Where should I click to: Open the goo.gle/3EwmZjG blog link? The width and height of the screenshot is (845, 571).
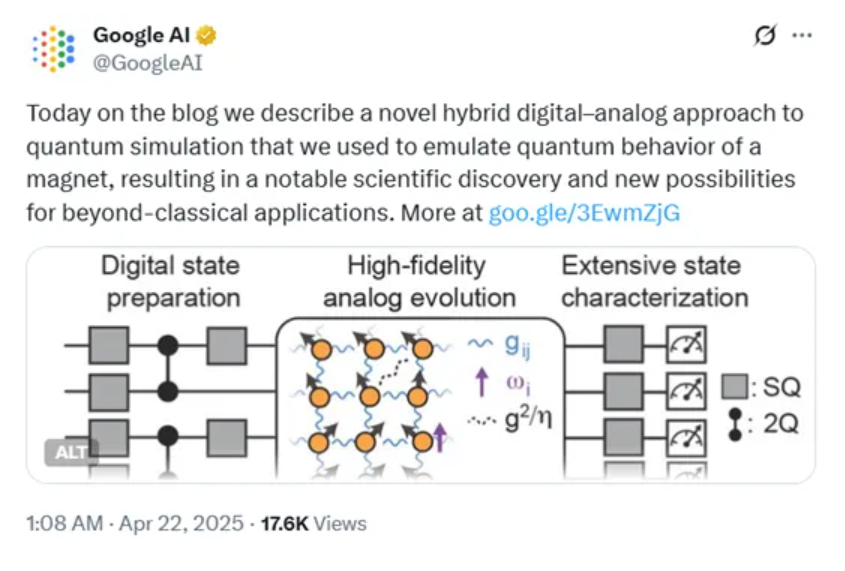[x=584, y=213]
